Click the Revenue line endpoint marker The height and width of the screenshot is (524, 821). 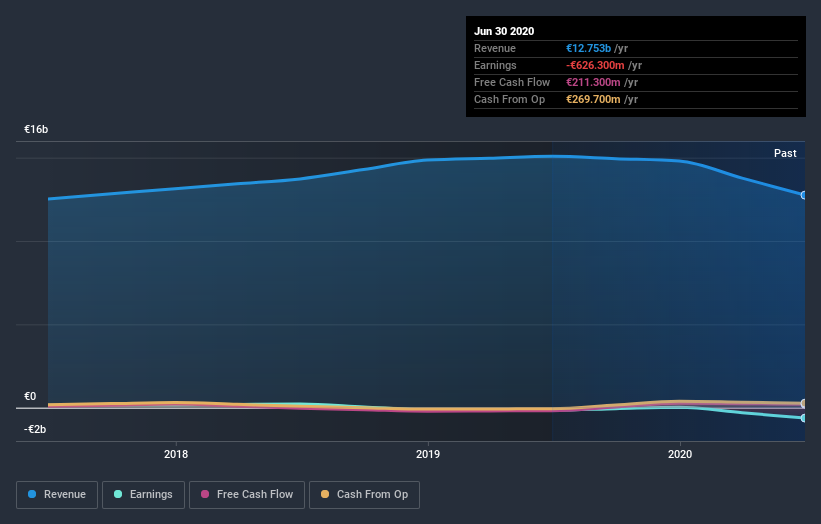tap(804, 195)
